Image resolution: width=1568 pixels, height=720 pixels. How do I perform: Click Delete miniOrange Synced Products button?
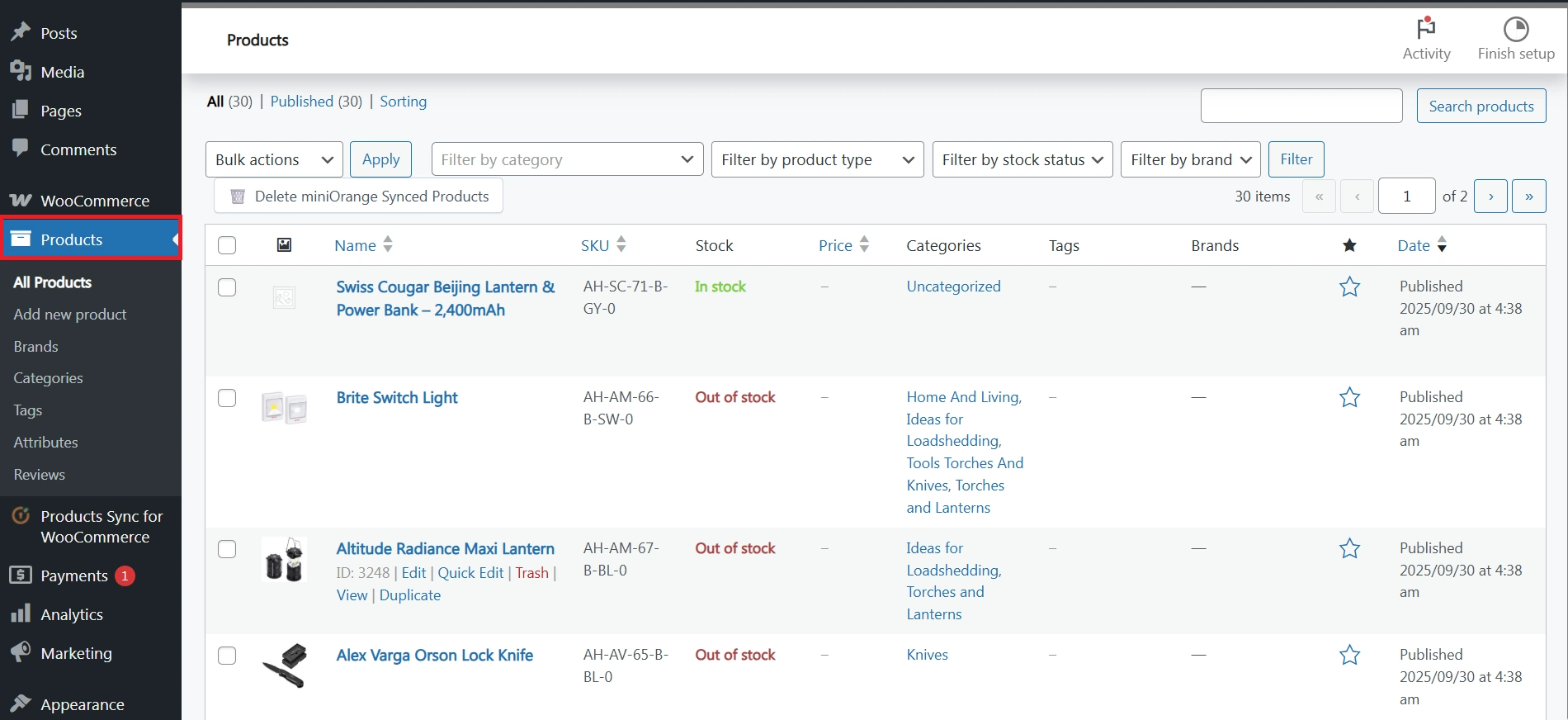pyautogui.click(x=358, y=197)
